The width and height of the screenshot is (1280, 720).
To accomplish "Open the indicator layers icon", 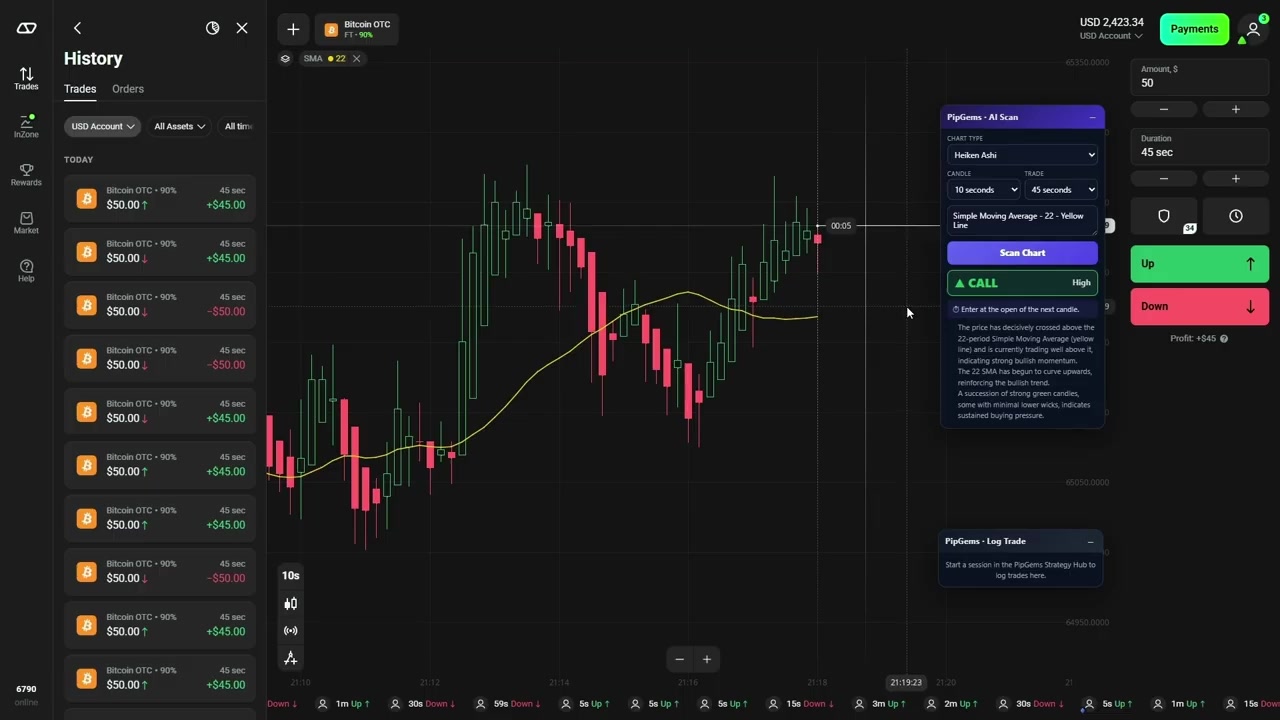I will [x=285, y=58].
